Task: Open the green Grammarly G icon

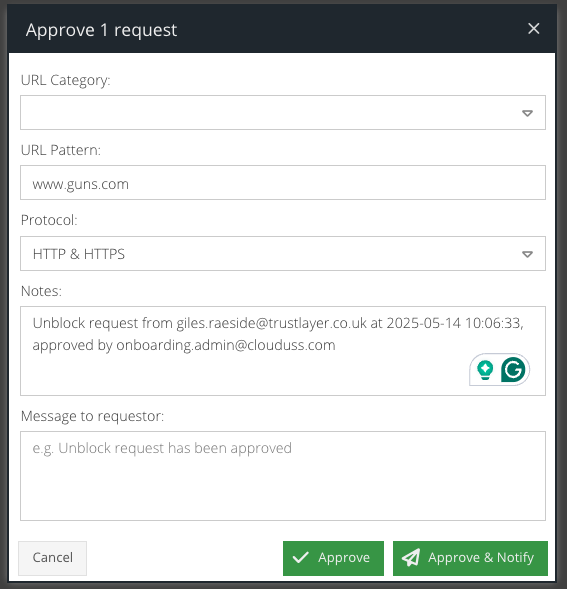Action: 513,370
